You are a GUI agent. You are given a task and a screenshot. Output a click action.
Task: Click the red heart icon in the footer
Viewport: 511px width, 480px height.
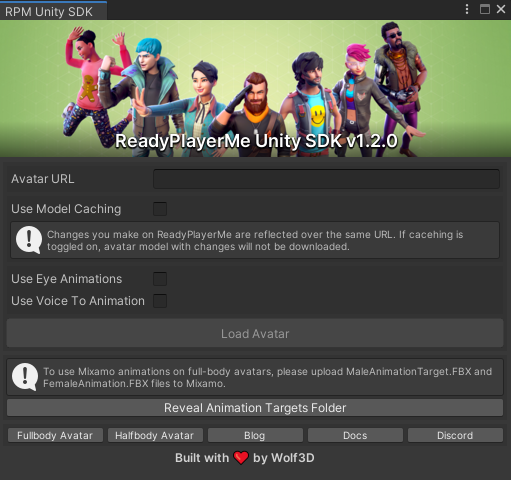[241, 458]
